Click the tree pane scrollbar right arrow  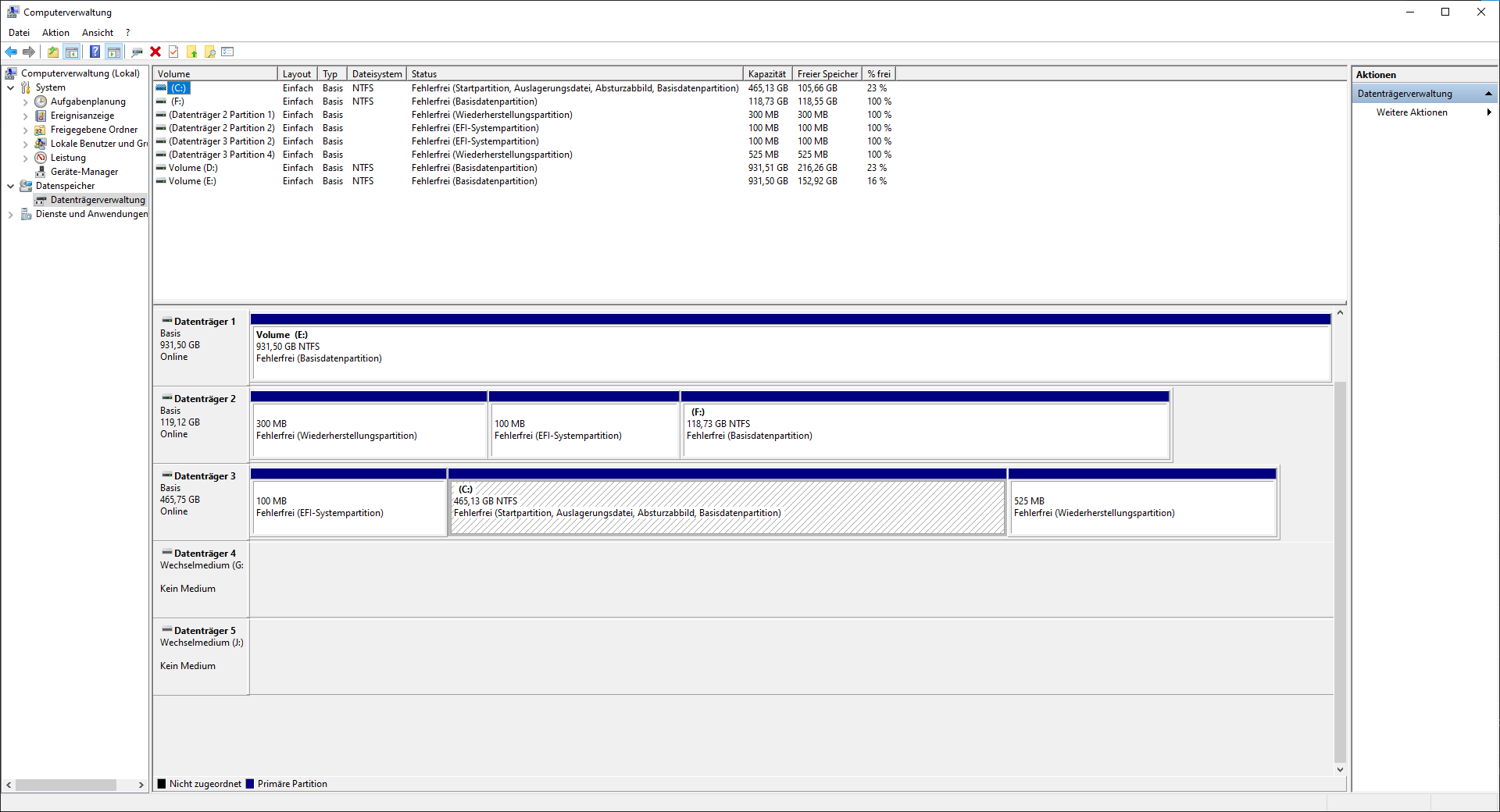coord(141,785)
